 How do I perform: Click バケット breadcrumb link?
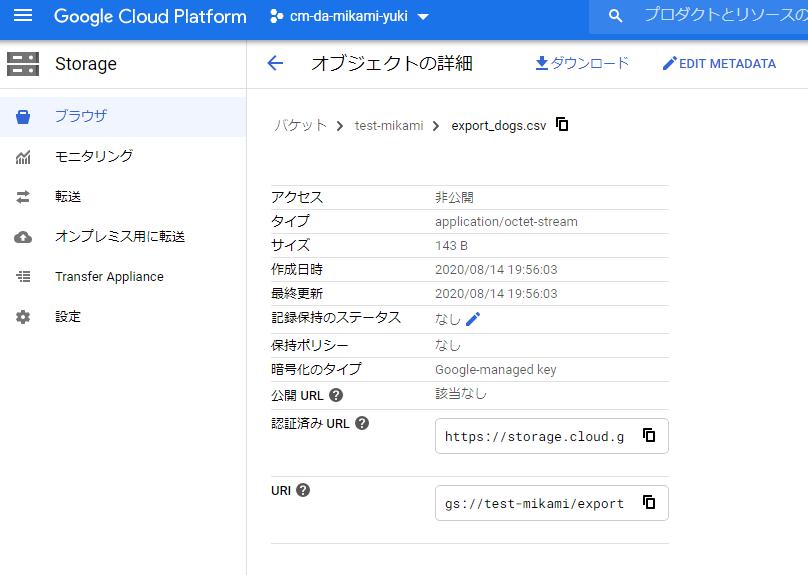[x=300, y=125]
